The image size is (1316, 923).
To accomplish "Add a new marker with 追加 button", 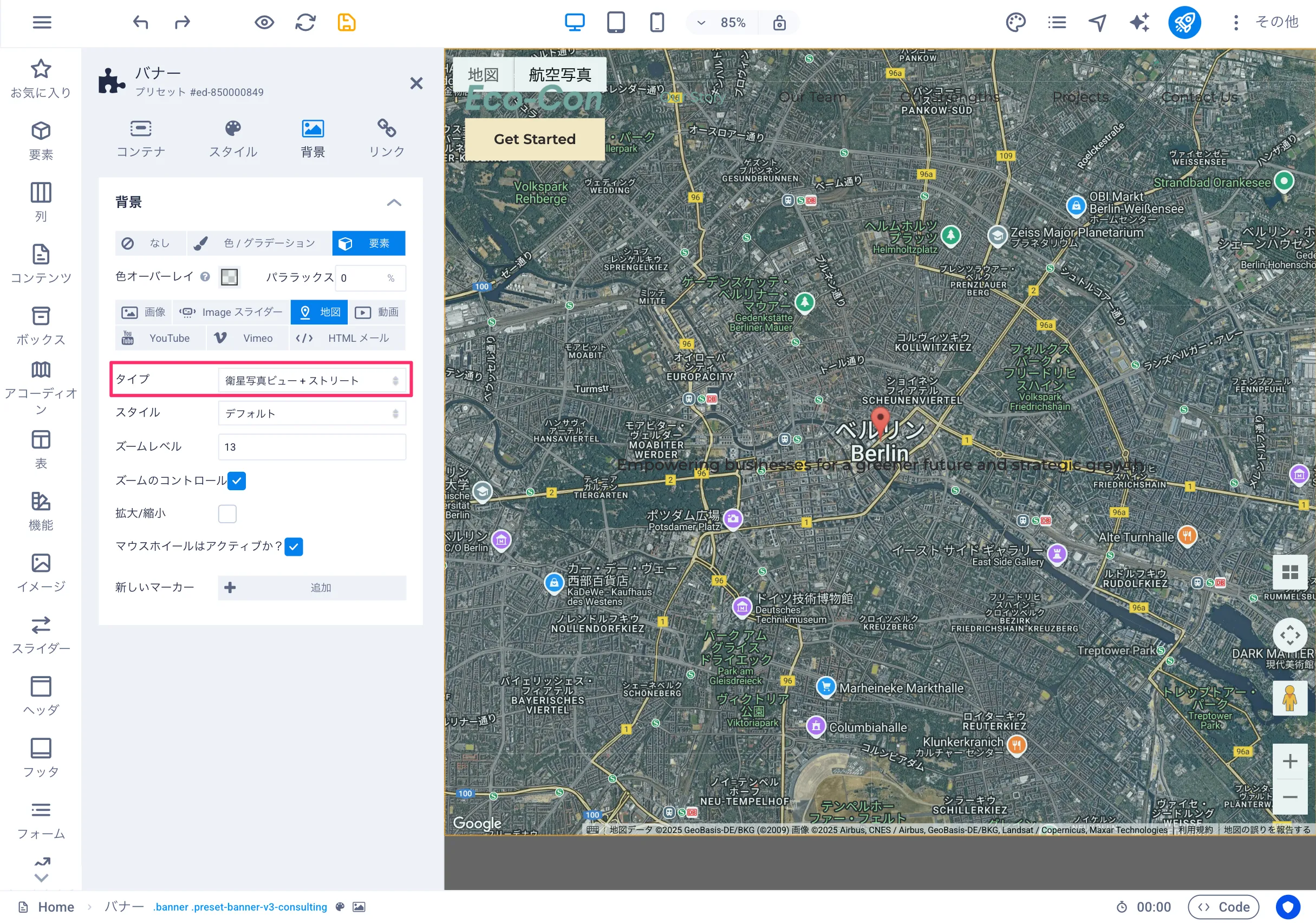I will 312,588.
